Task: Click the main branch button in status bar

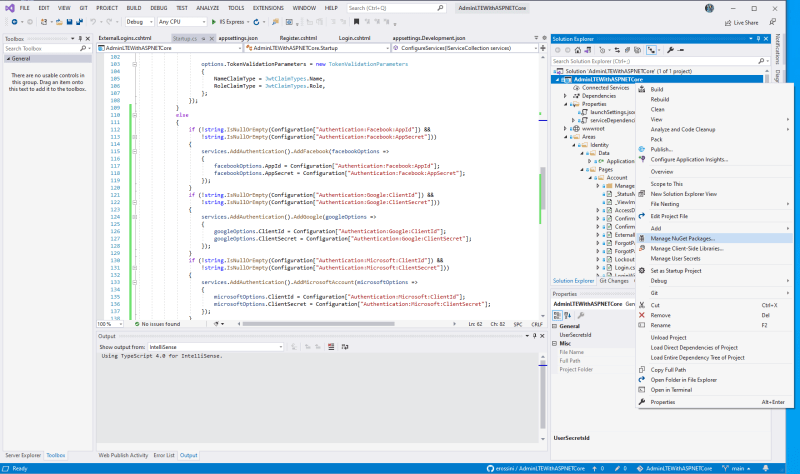Action: coord(737,468)
